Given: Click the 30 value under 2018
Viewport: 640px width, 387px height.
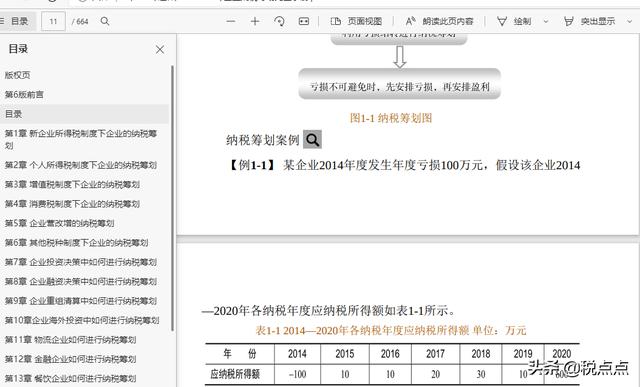Looking at the screenshot, I should point(481,374).
